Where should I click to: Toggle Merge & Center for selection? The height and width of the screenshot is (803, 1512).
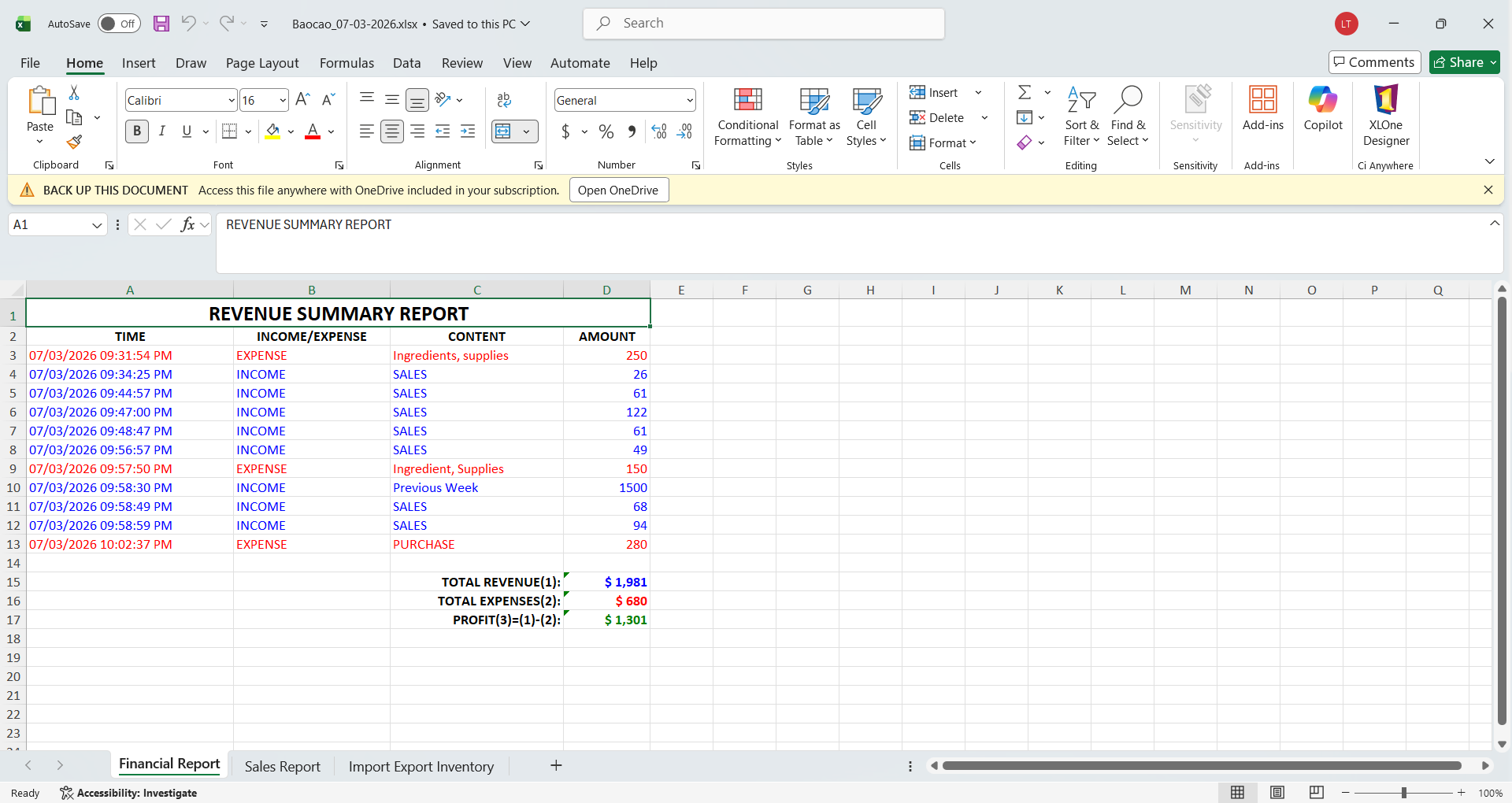tap(504, 131)
